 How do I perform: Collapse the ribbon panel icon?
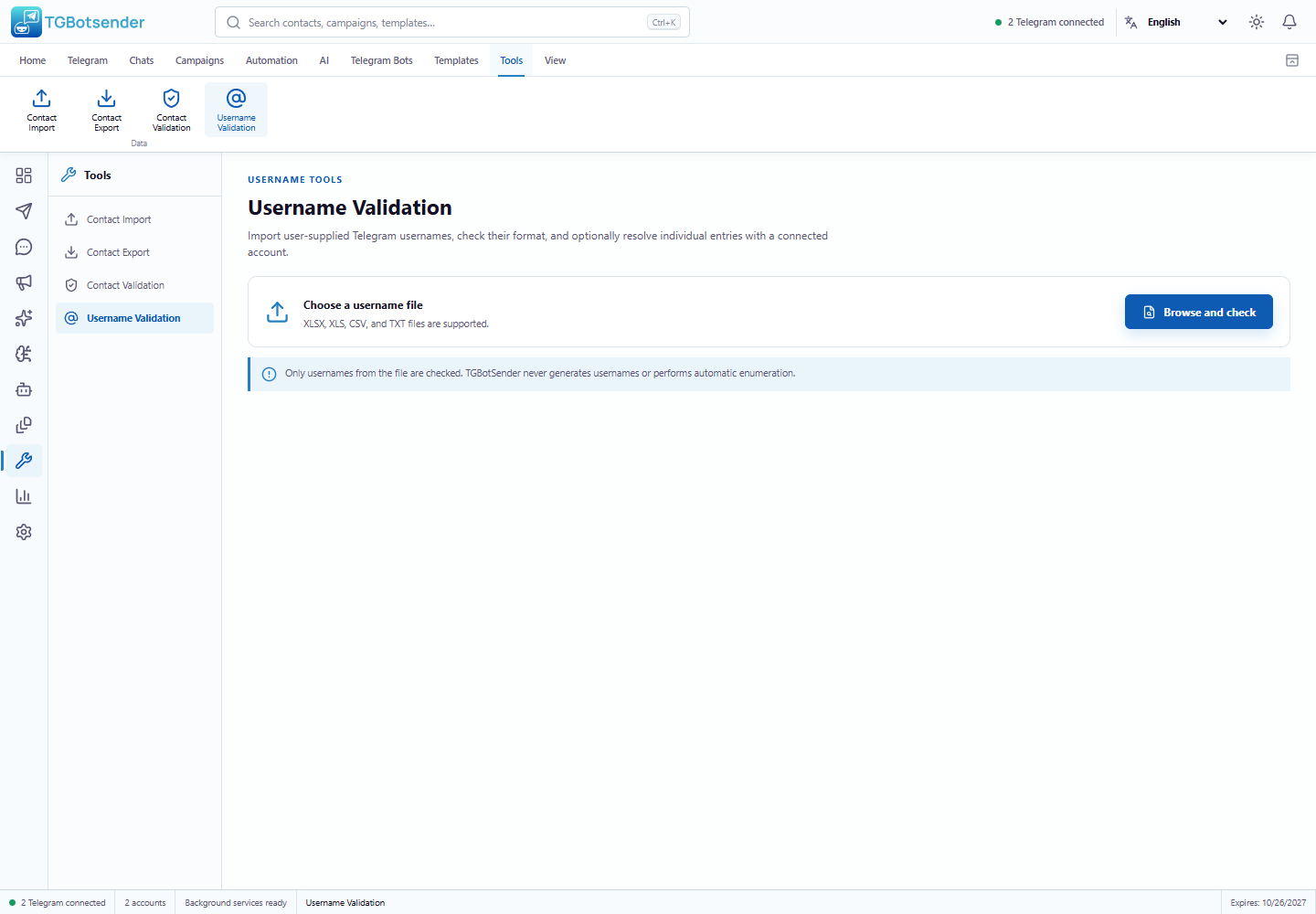tap(1292, 60)
